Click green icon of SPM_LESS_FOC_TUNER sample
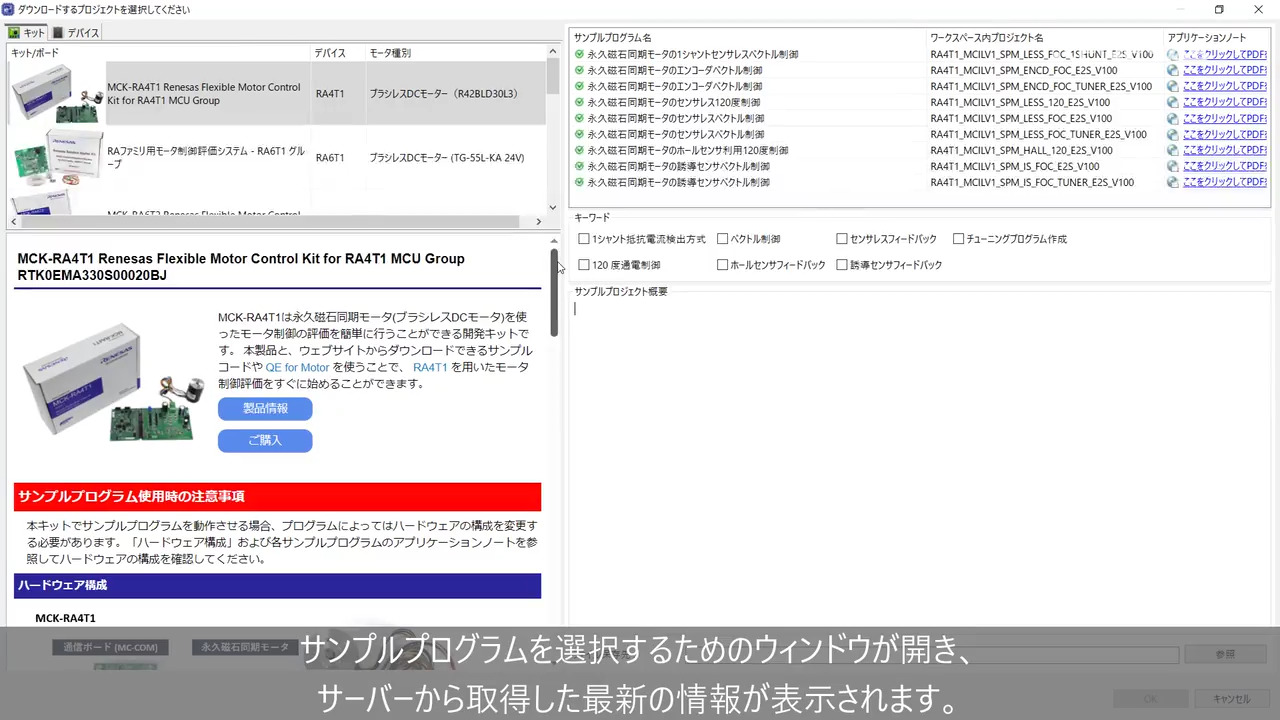The width and height of the screenshot is (1280, 720). [x=579, y=134]
